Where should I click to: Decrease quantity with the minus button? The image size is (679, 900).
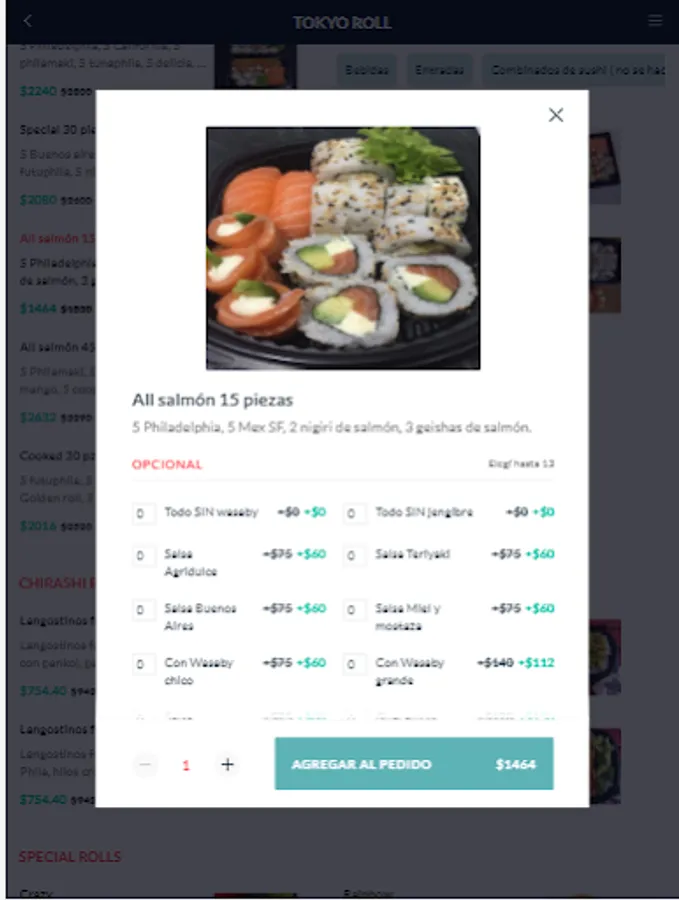[145, 765]
